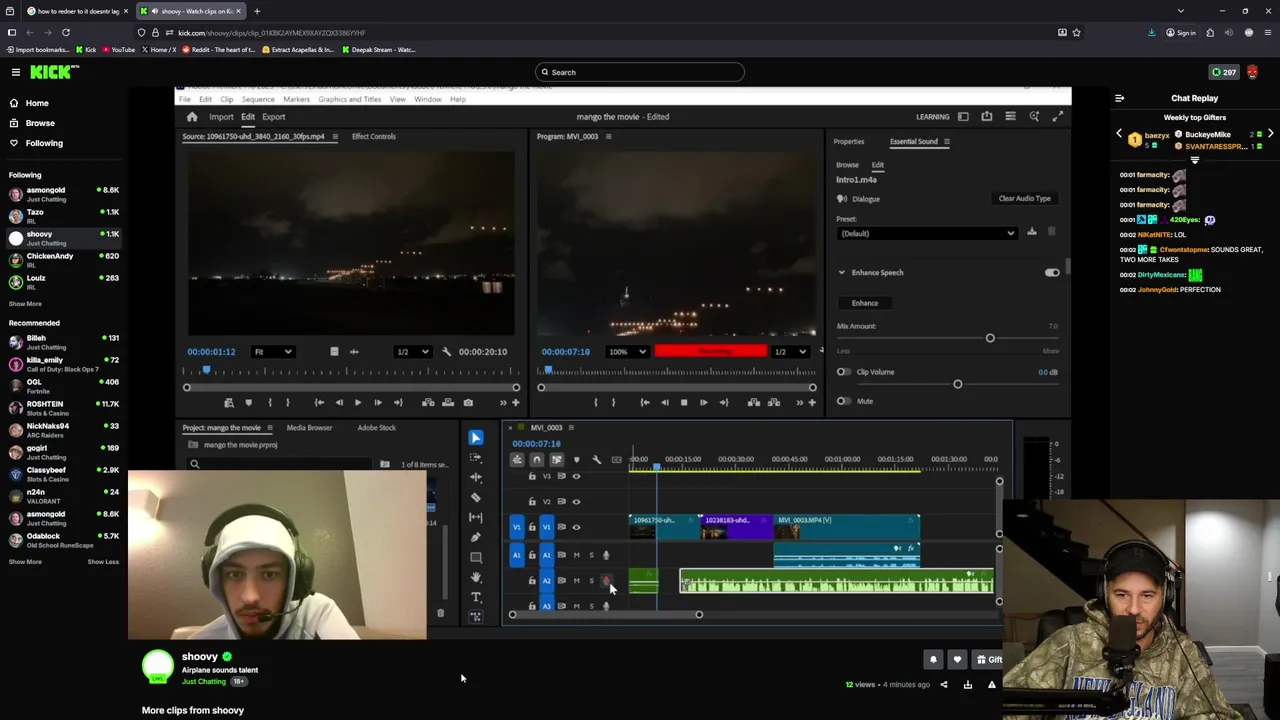Toggle the Enhance Speech switch
This screenshot has width=1280, height=720.
pos(1052,272)
